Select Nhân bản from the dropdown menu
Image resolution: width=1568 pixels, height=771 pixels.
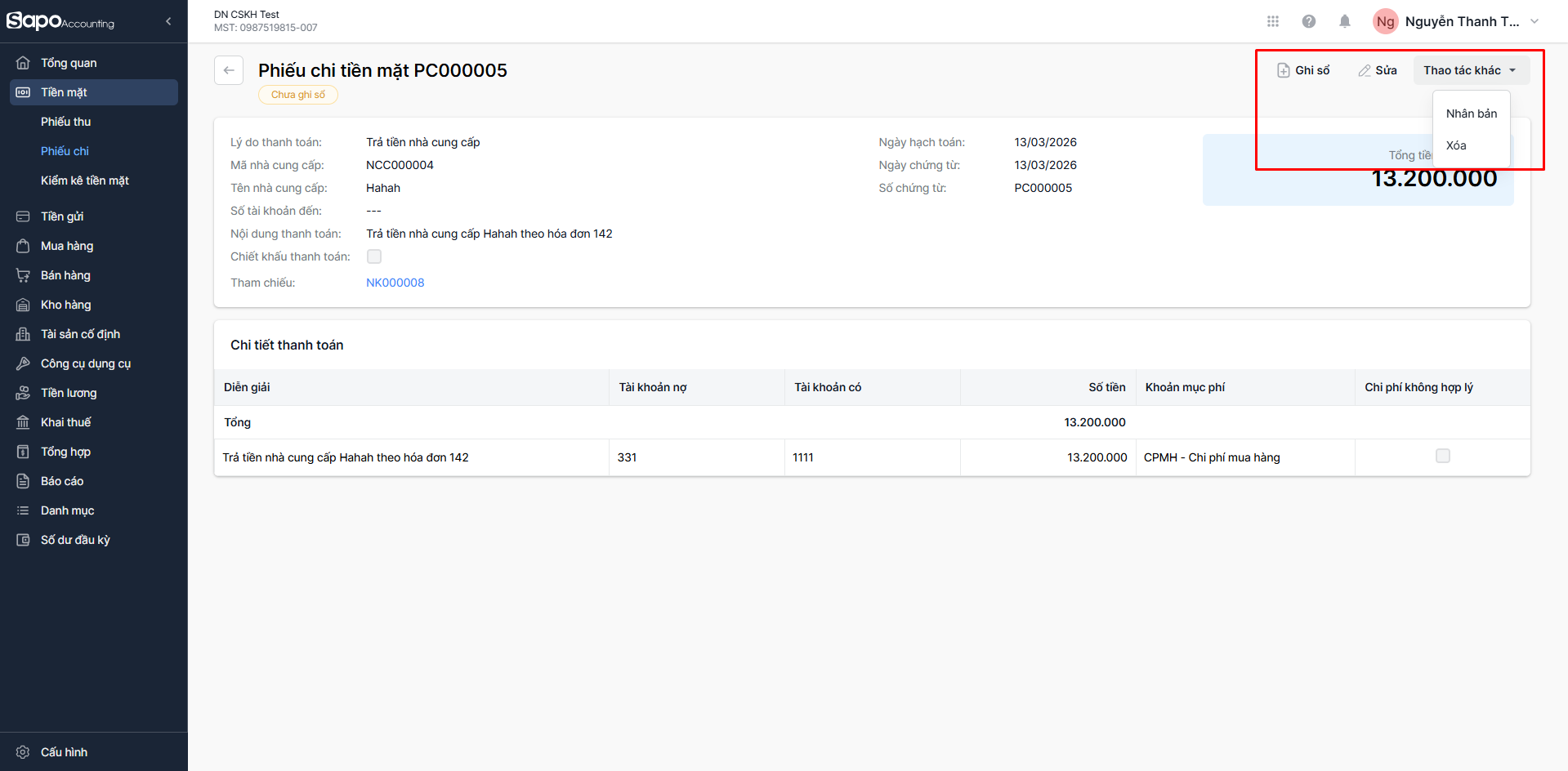point(1471,114)
